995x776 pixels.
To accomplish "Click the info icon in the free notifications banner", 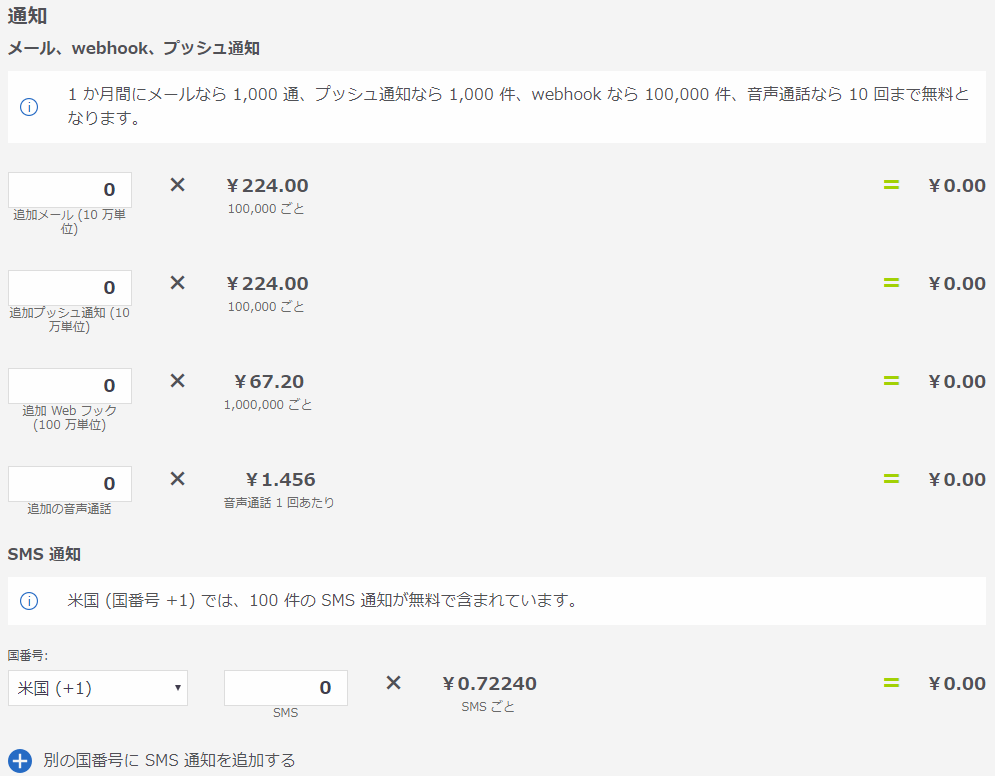I will coord(29,106).
